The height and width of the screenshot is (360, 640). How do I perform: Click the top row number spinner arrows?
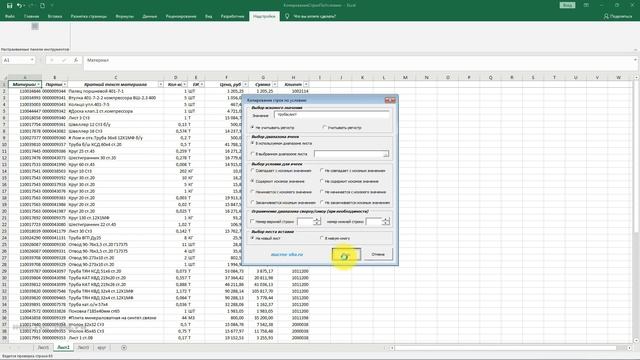317,222
